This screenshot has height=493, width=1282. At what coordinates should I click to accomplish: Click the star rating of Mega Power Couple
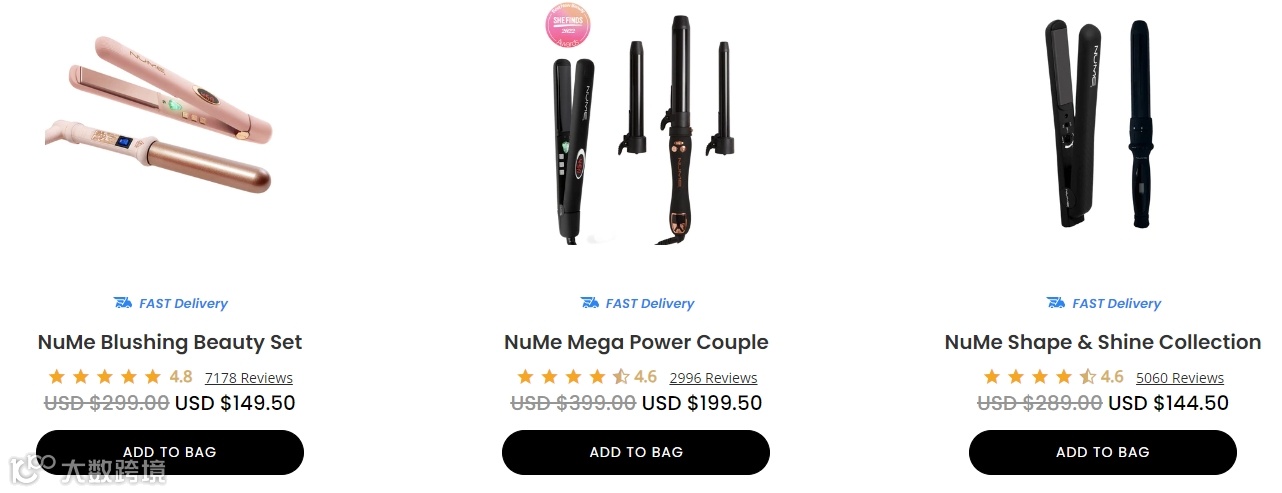click(x=572, y=377)
